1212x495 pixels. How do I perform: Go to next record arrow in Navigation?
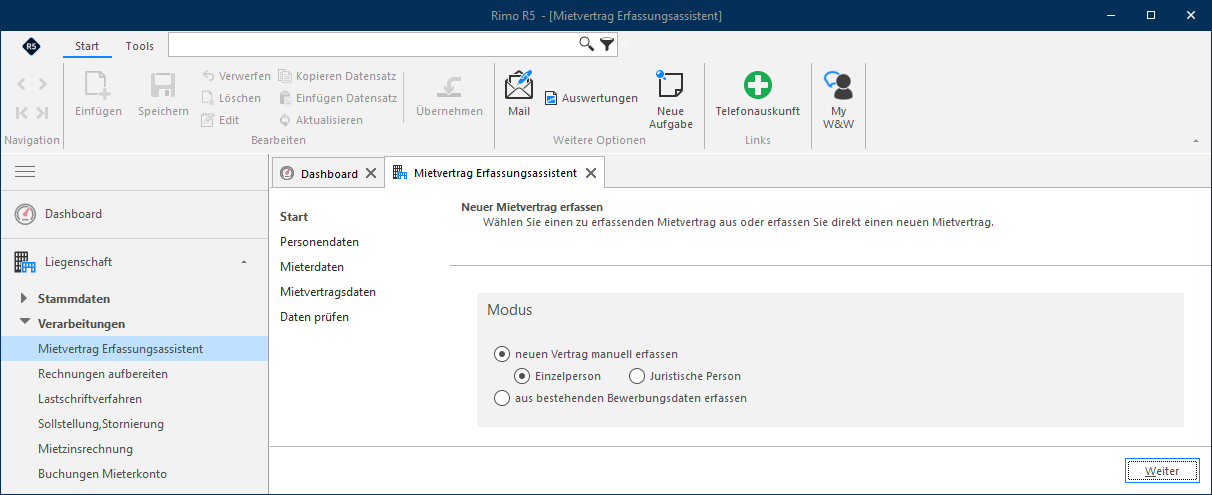pyautogui.click(x=42, y=84)
